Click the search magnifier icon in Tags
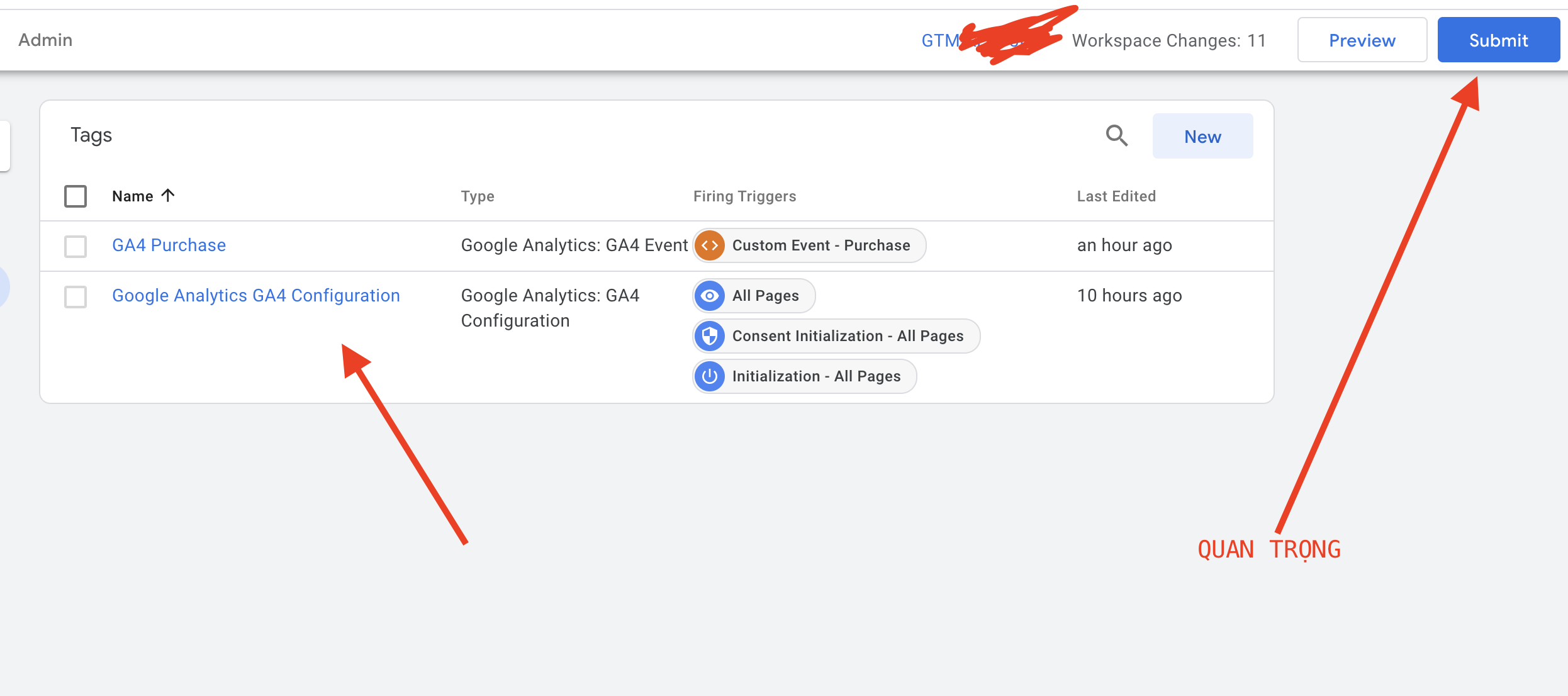1568x696 pixels. click(x=1117, y=135)
